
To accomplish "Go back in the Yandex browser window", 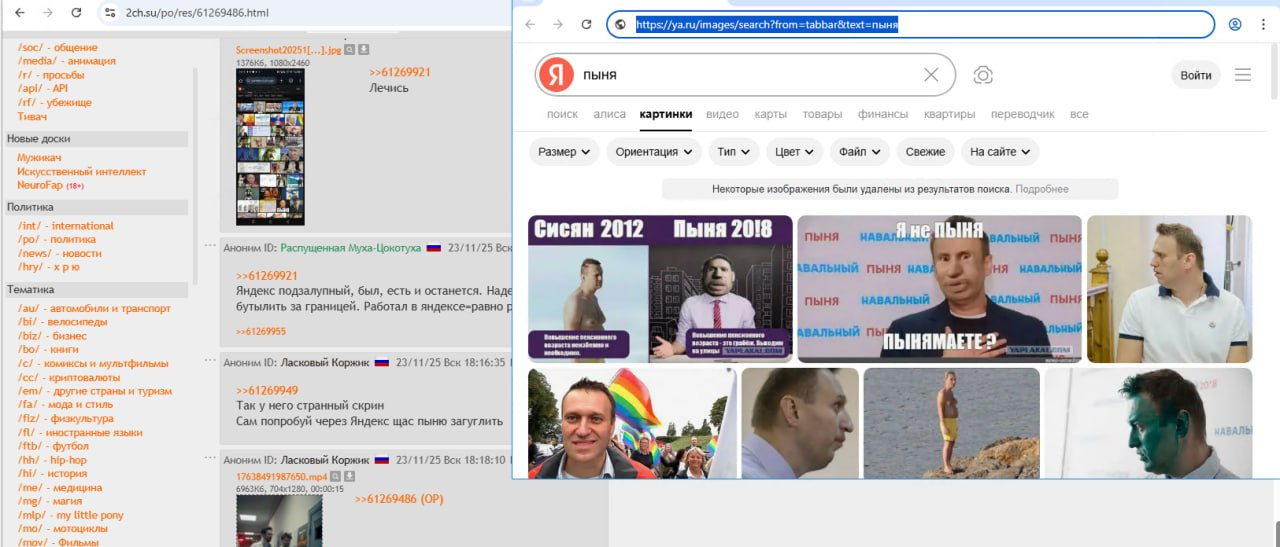I will point(530,24).
